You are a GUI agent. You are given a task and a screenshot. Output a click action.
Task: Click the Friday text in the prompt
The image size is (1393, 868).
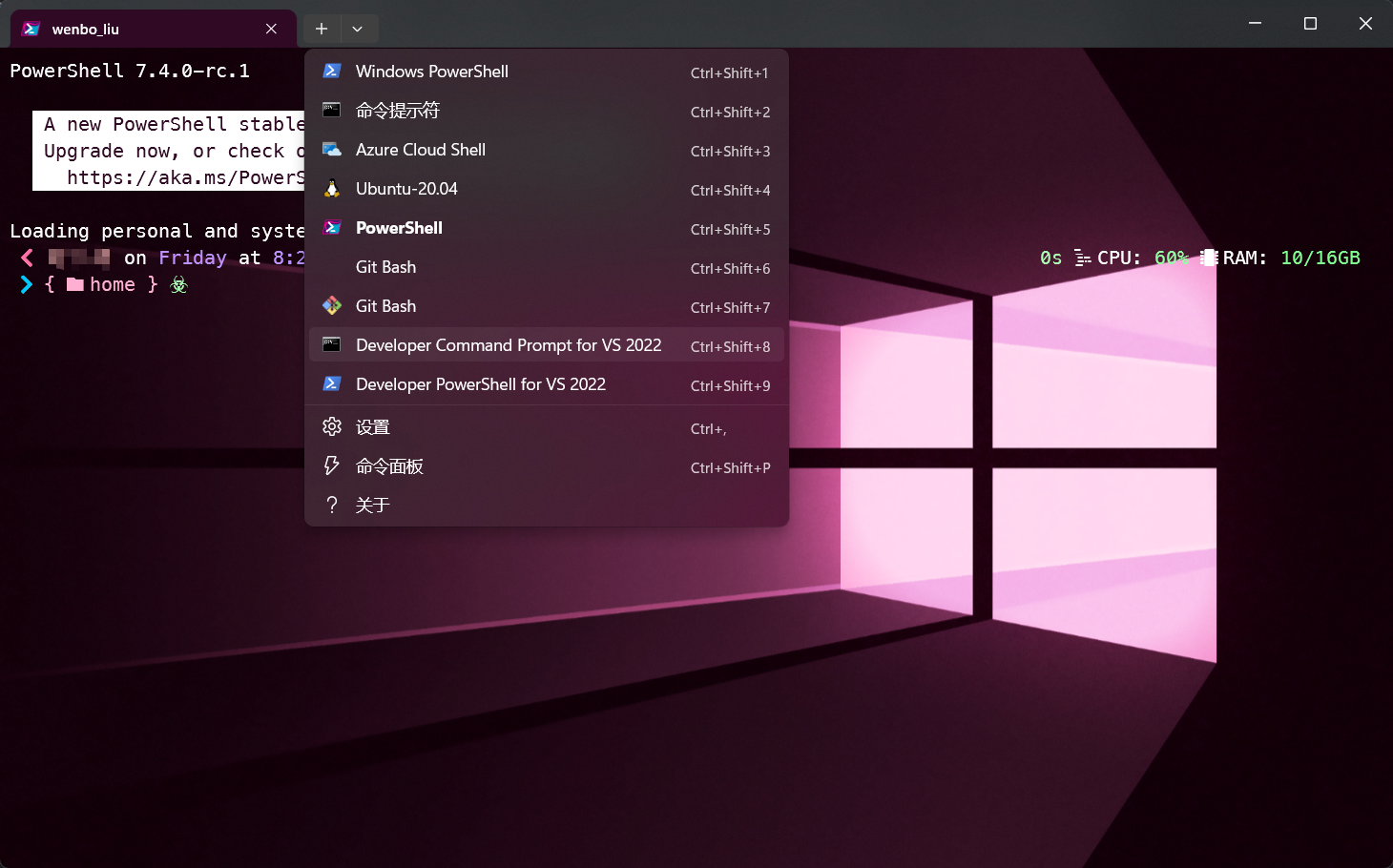click(193, 258)
